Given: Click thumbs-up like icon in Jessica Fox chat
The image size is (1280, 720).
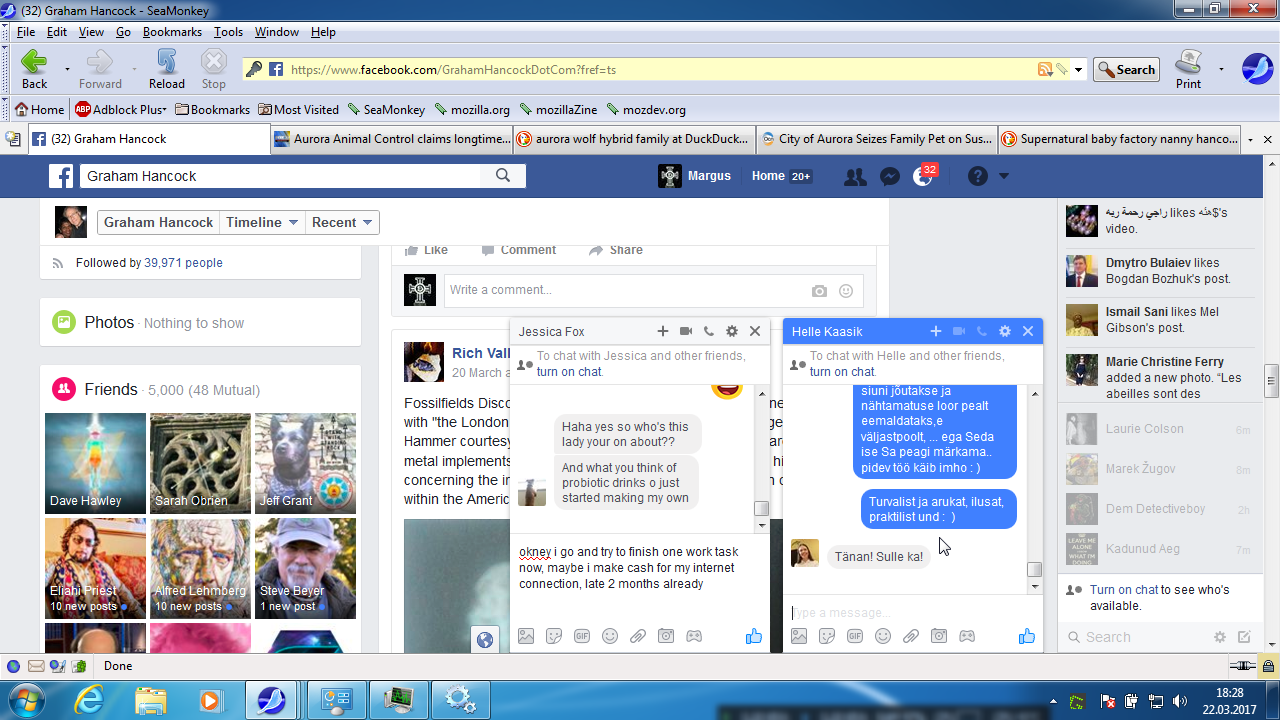Looking at the screenshot, I should [x=753, y=636].
